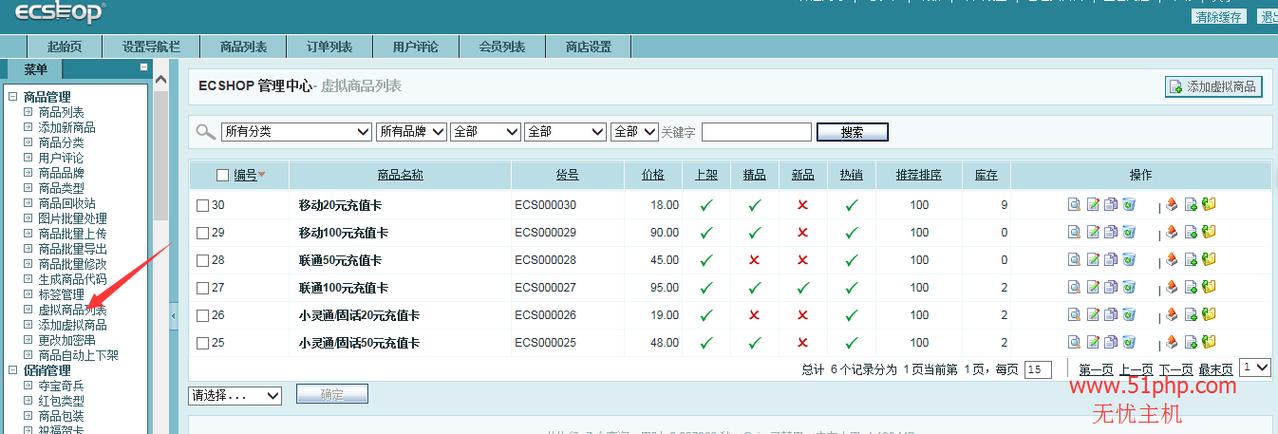This screenshot has width=1278, height=434.
Task: Click the copy icon for 移动20元充值卡
Action: pyautogui.click(x=1110, y=204)
